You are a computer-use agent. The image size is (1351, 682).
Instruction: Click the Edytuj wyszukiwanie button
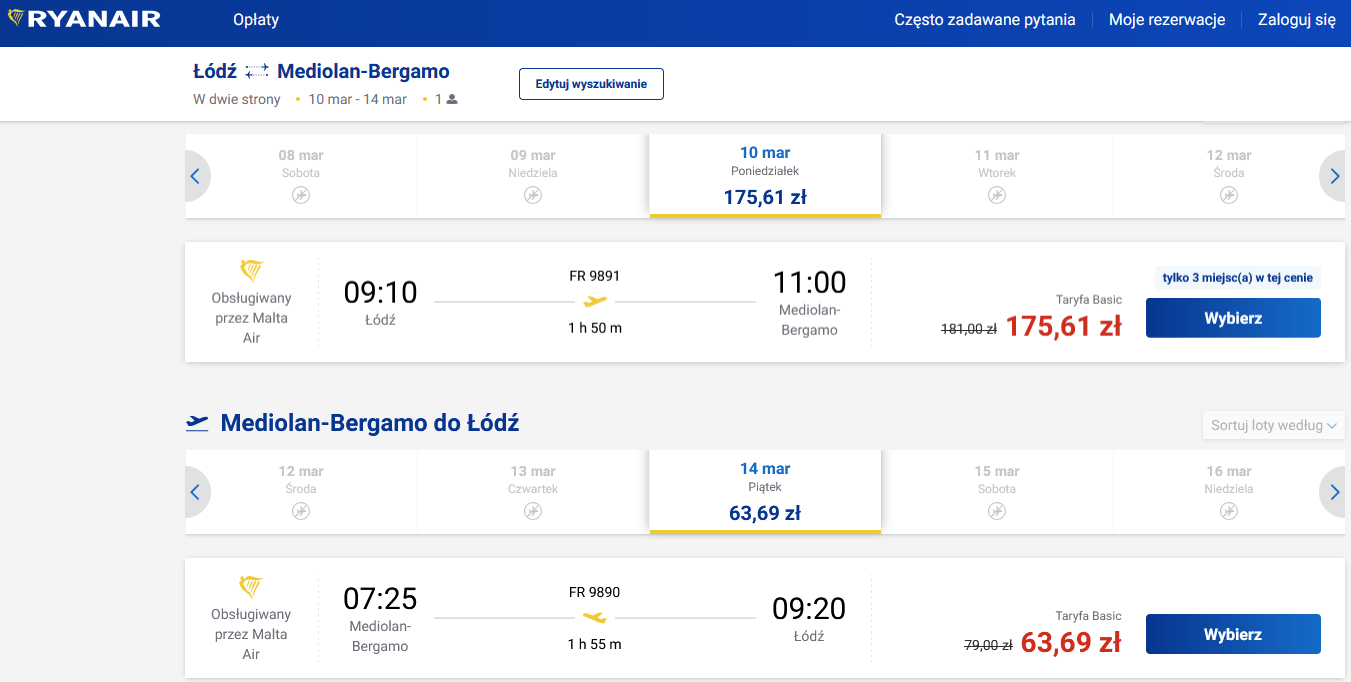tap(591, 84)
